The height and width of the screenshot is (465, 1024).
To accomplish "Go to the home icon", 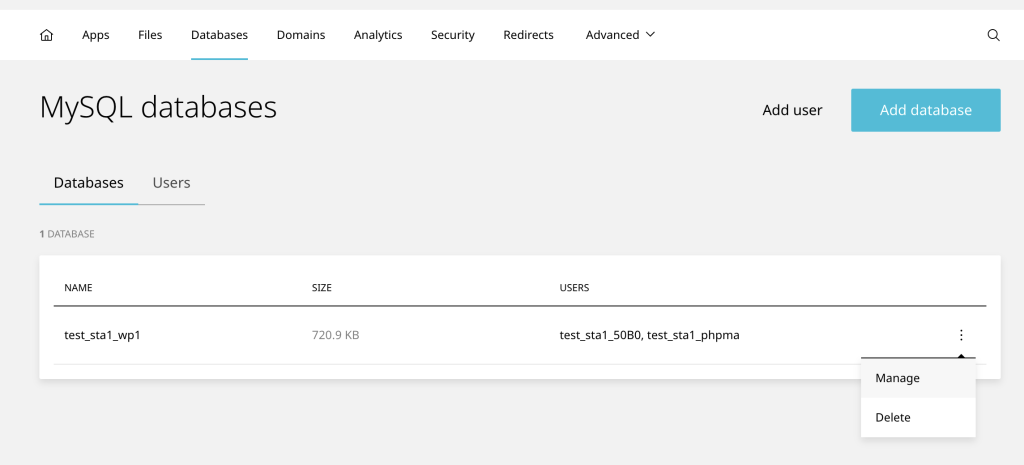I will pos(46,35).
